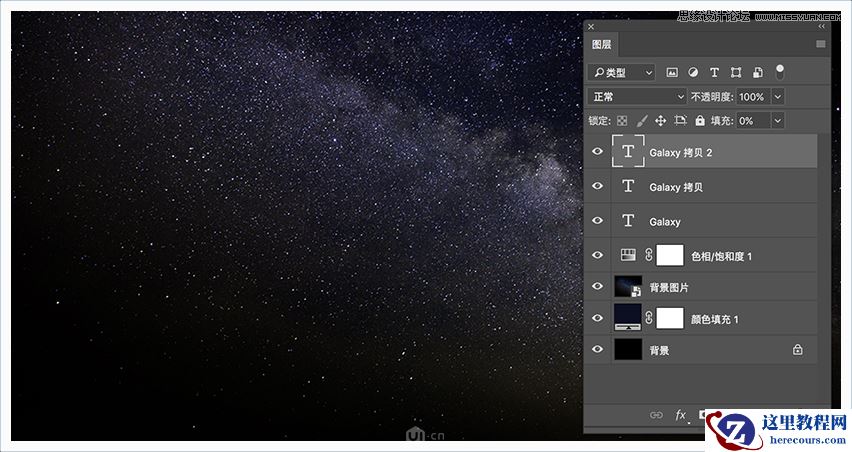Click the white mask thumbnail of 颜色填充 1

pyautogui.click(x=670, y=318)
